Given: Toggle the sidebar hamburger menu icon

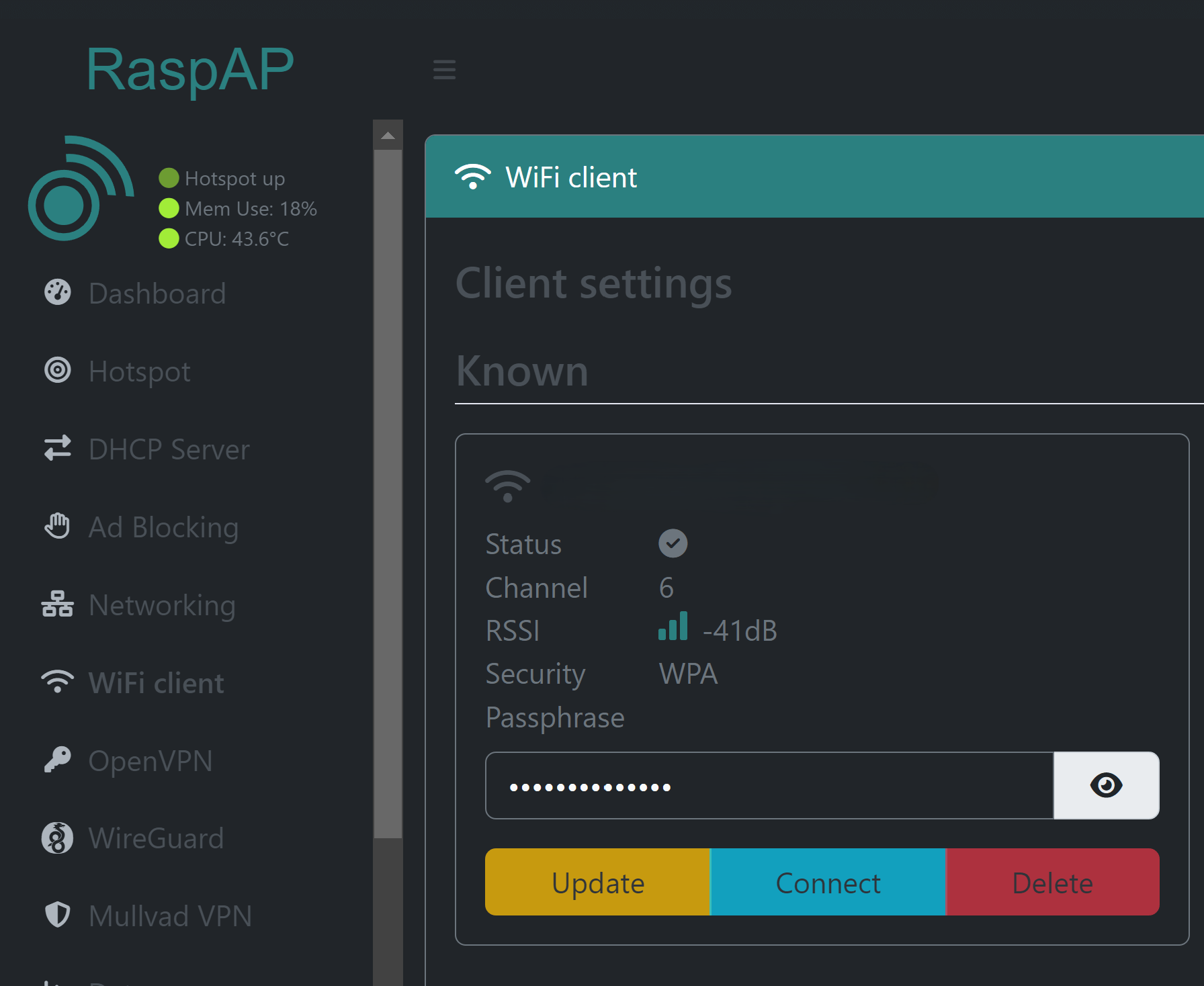Looking at the screenshot, I should pyautogui.click(x=444, y=69).
